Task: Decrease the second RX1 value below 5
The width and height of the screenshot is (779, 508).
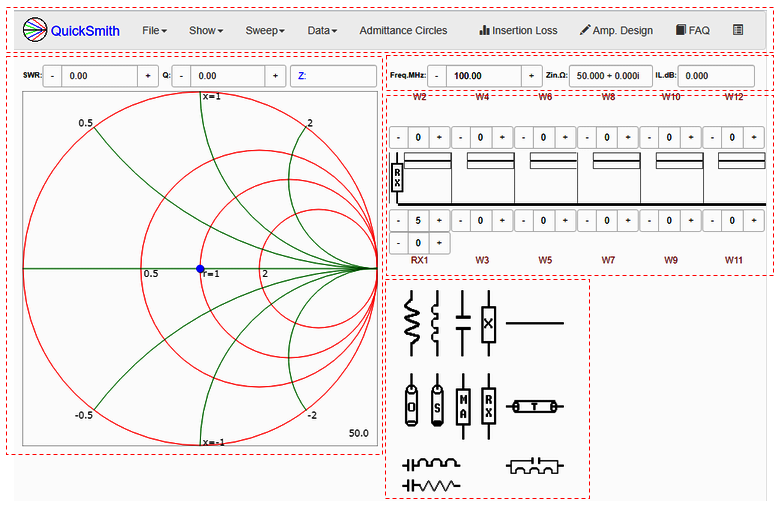Action: [398, 243]
